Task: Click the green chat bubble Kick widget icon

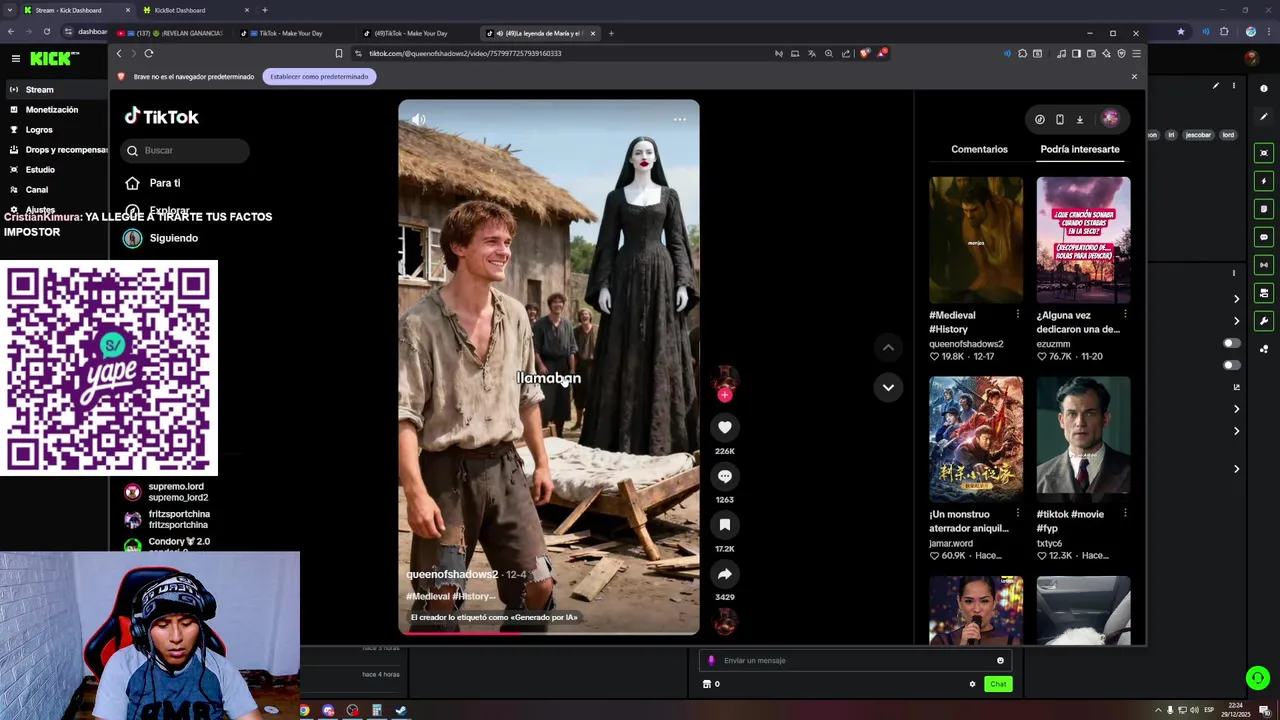Action: tap(1264, 237)
